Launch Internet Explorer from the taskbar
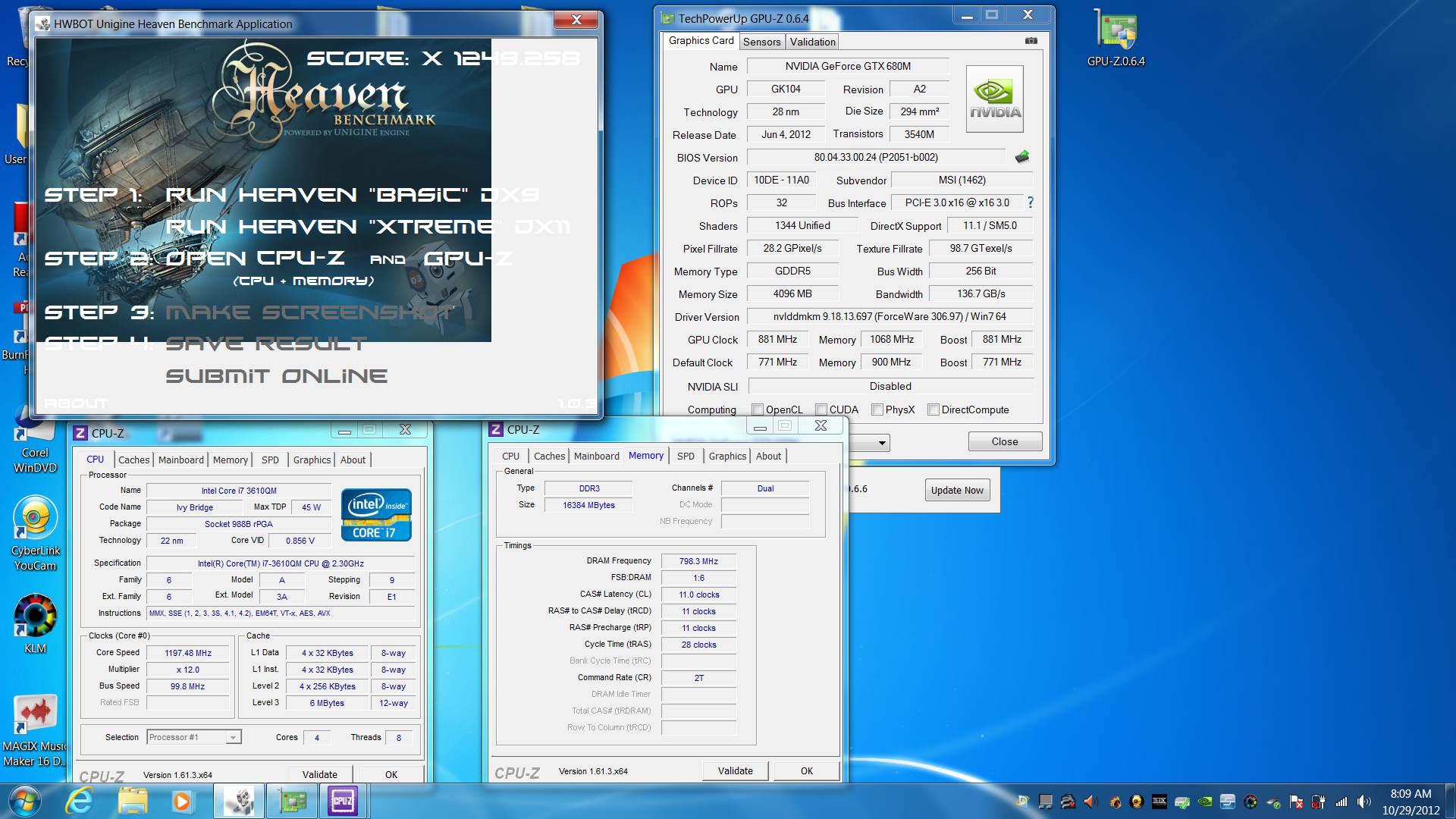This screenshot has height=819, width=1456. [x=79, y=802]
